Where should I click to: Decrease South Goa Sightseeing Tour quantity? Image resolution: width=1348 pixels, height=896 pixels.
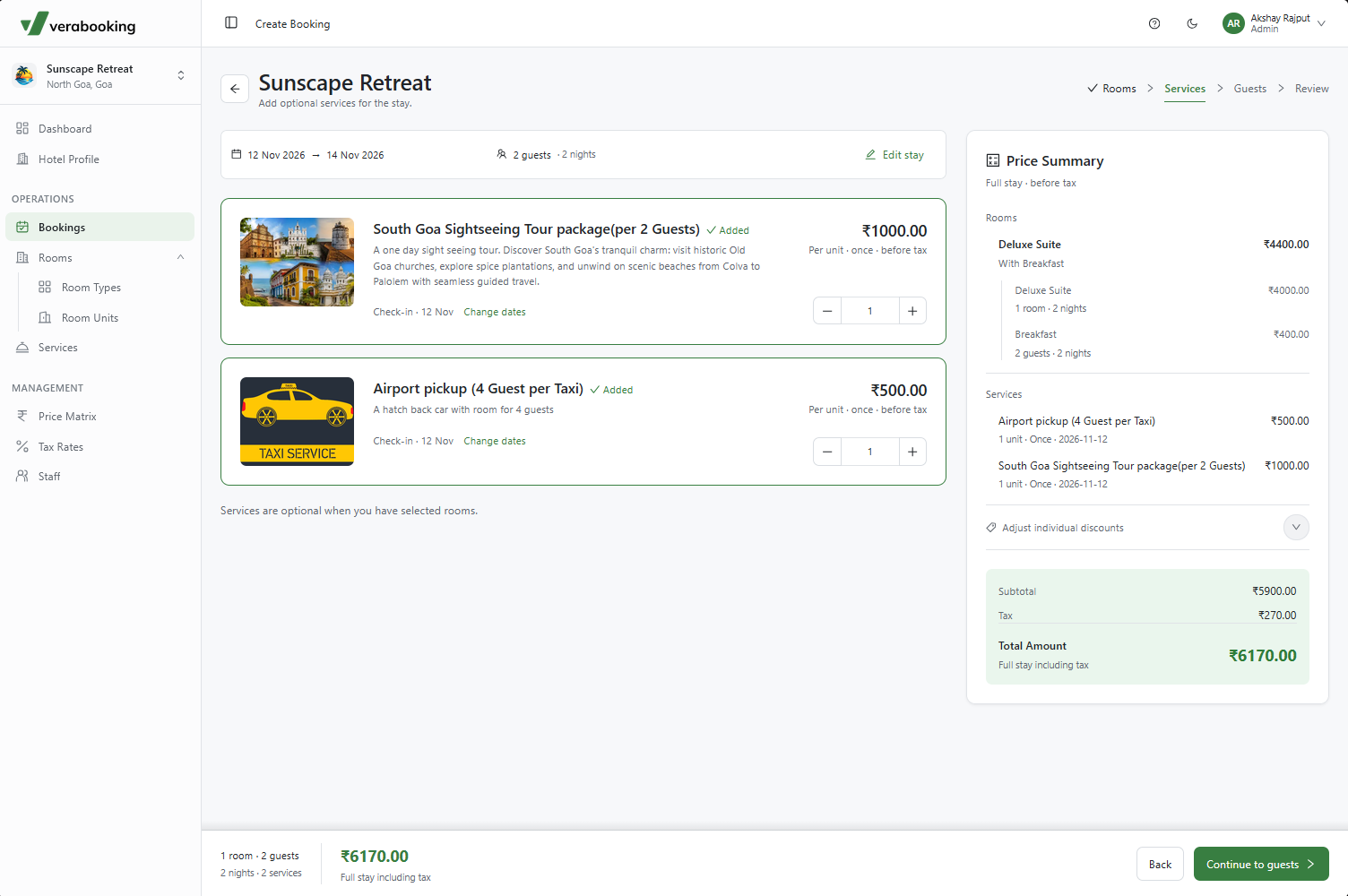point(827,311)
